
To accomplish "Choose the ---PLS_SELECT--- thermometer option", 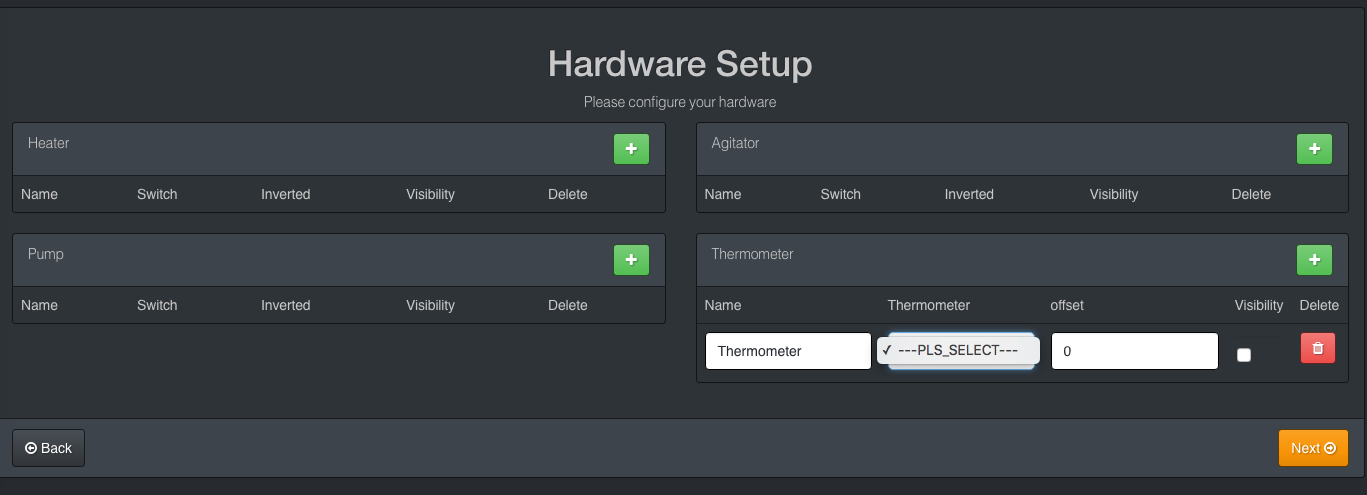I will (958, 351).
